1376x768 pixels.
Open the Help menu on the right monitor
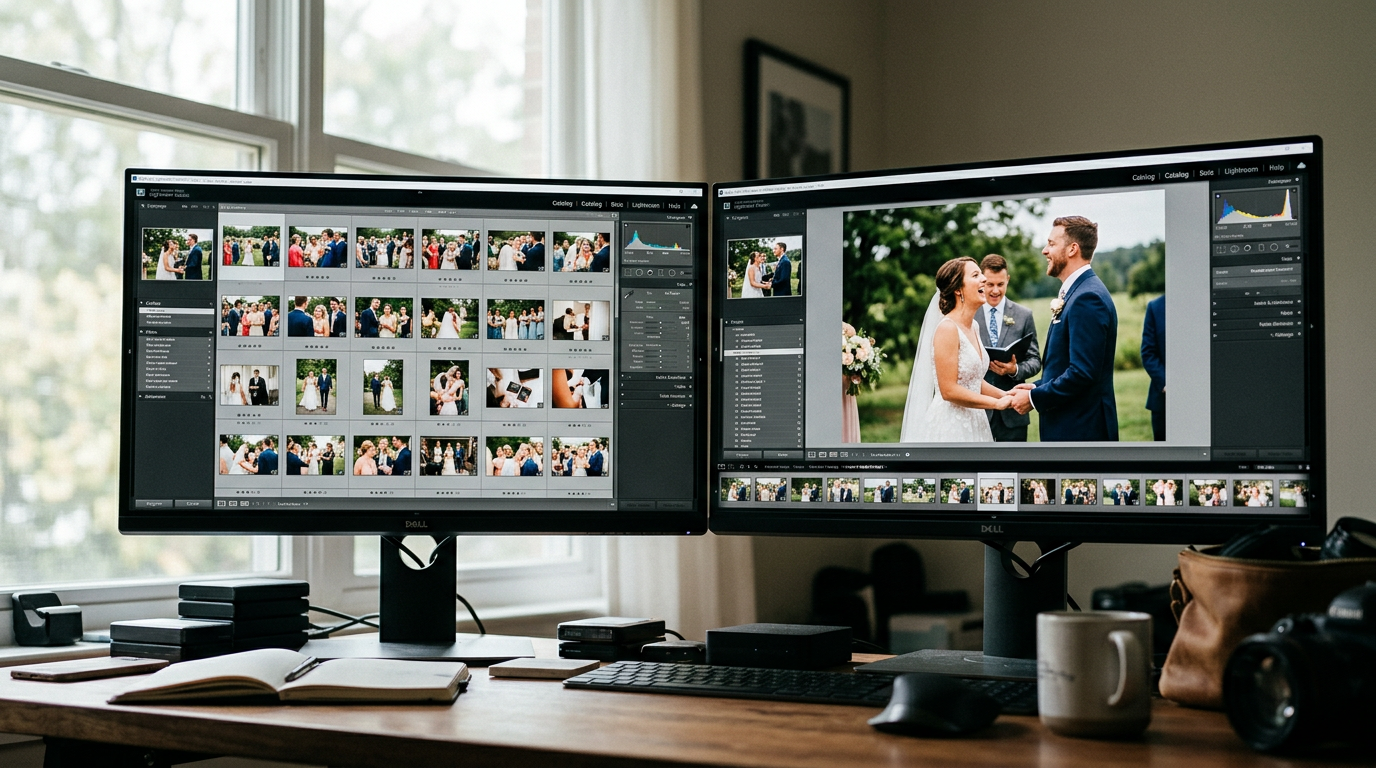click(x=1276, y=168)
